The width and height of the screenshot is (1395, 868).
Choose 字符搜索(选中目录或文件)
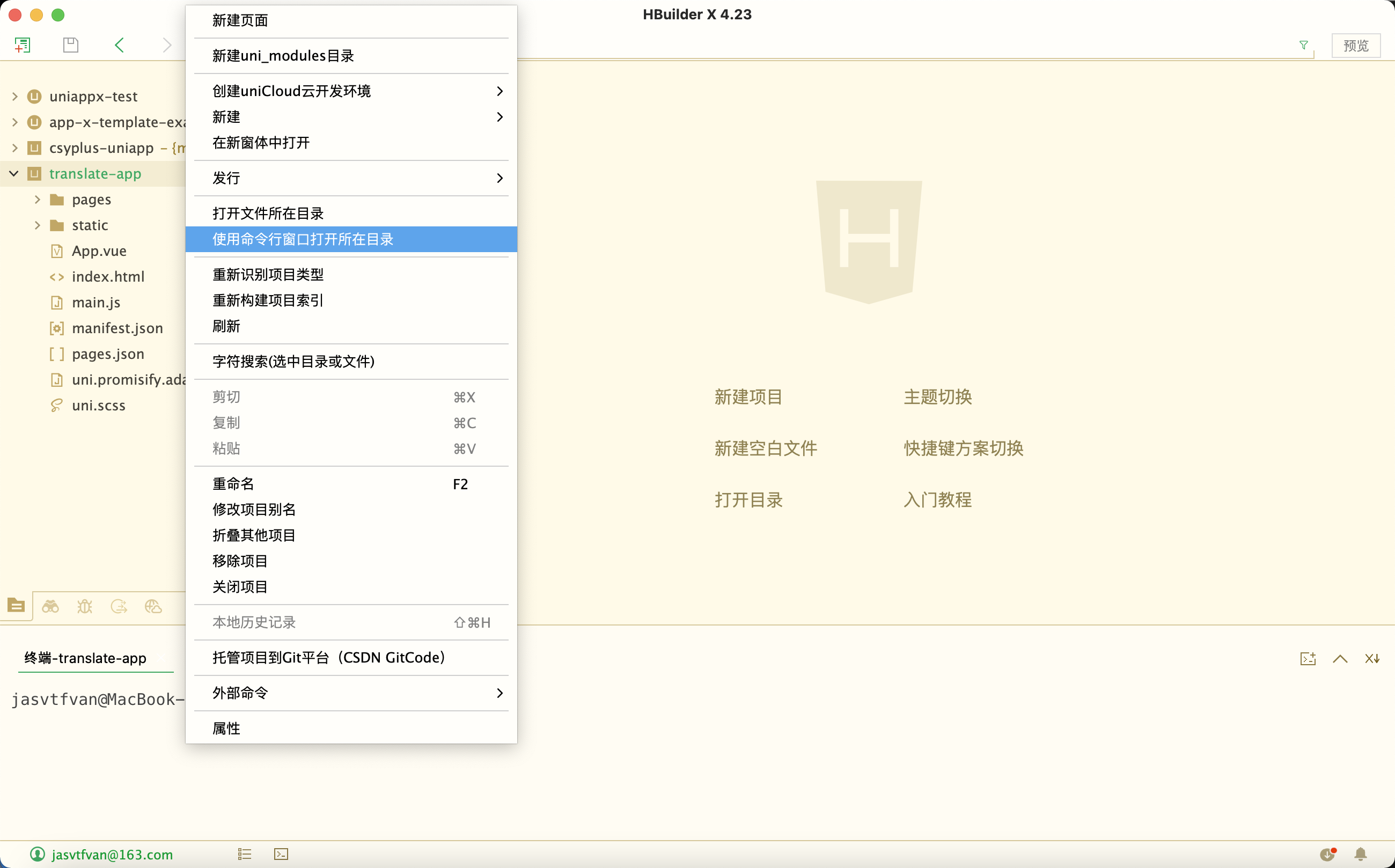click(x=351, y=362)
